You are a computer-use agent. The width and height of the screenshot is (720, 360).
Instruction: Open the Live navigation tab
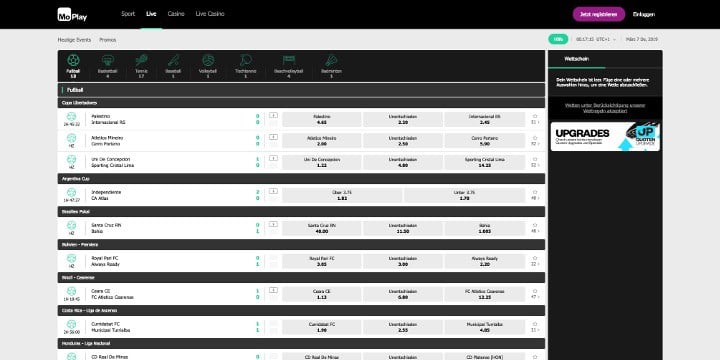[151, 14]
